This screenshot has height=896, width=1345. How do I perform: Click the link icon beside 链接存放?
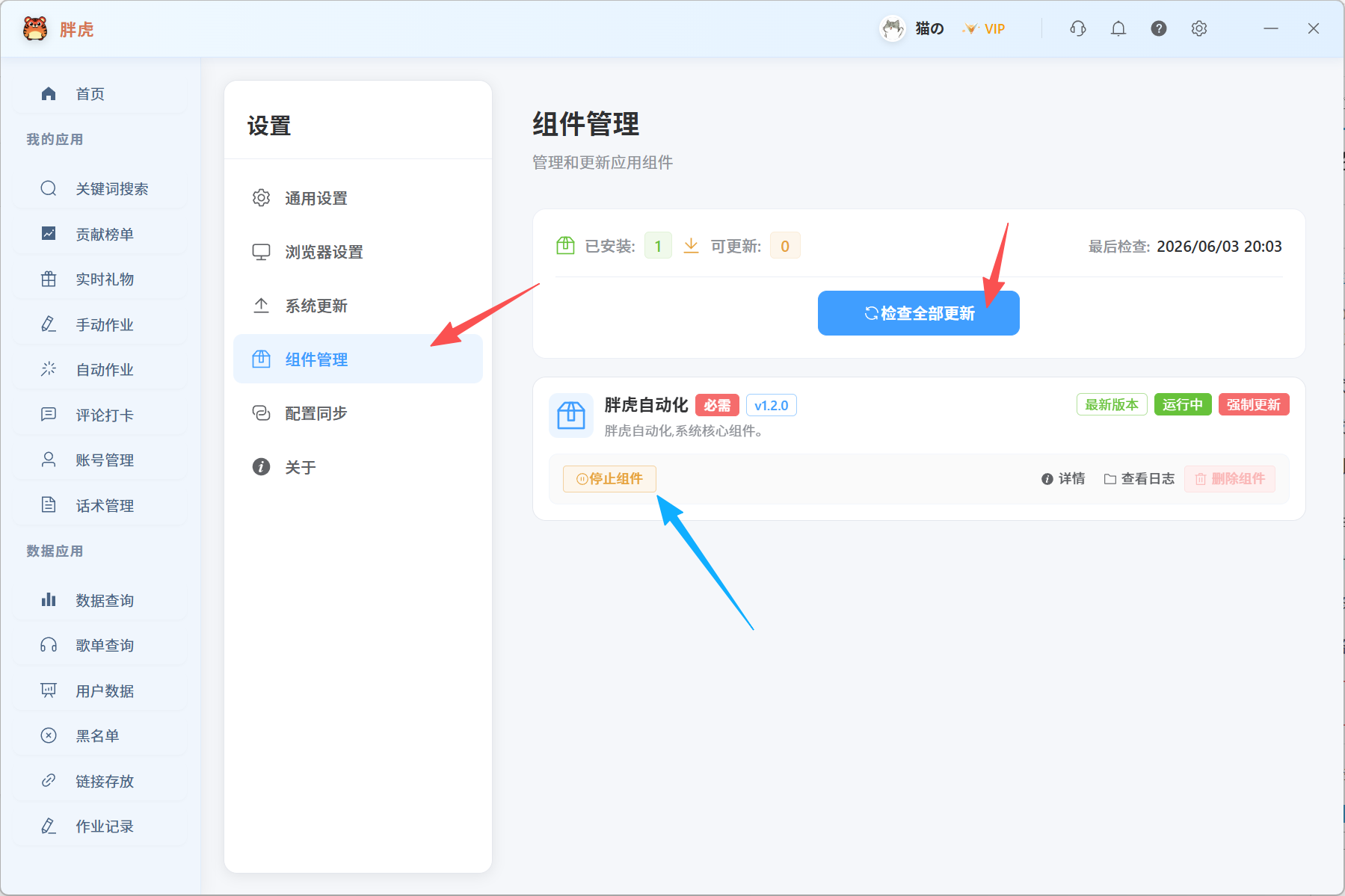tap(49, 780)
